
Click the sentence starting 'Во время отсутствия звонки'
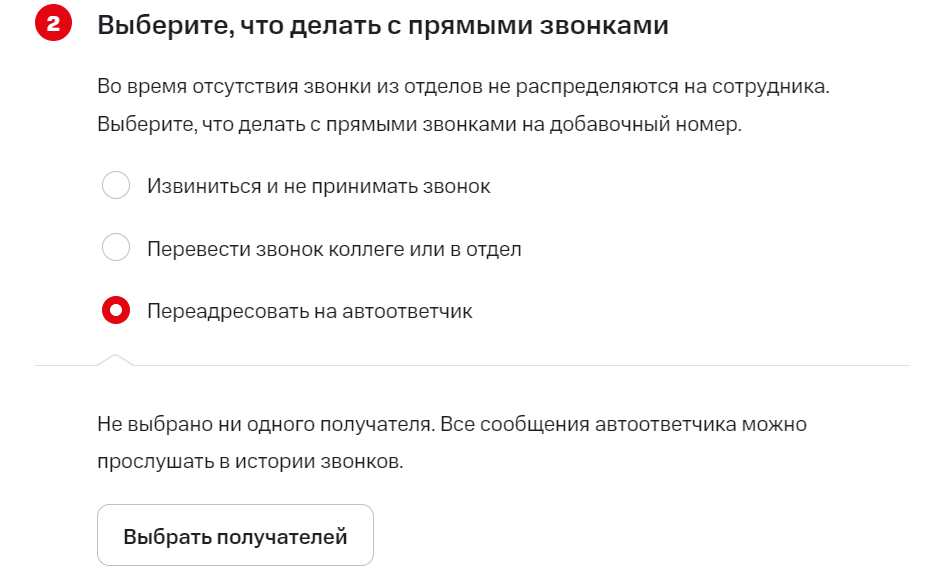463,87
